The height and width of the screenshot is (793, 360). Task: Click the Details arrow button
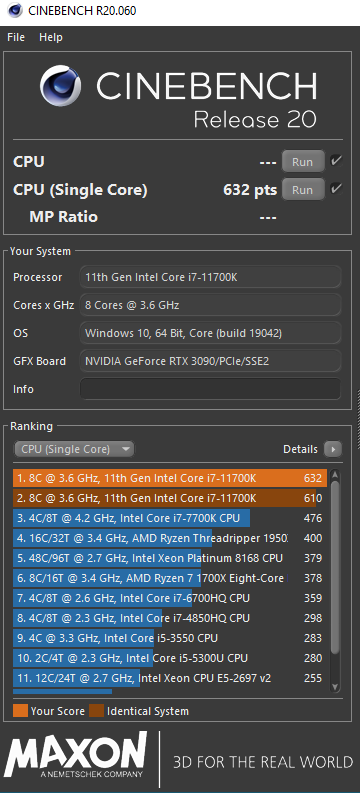[x=333, y=449]
